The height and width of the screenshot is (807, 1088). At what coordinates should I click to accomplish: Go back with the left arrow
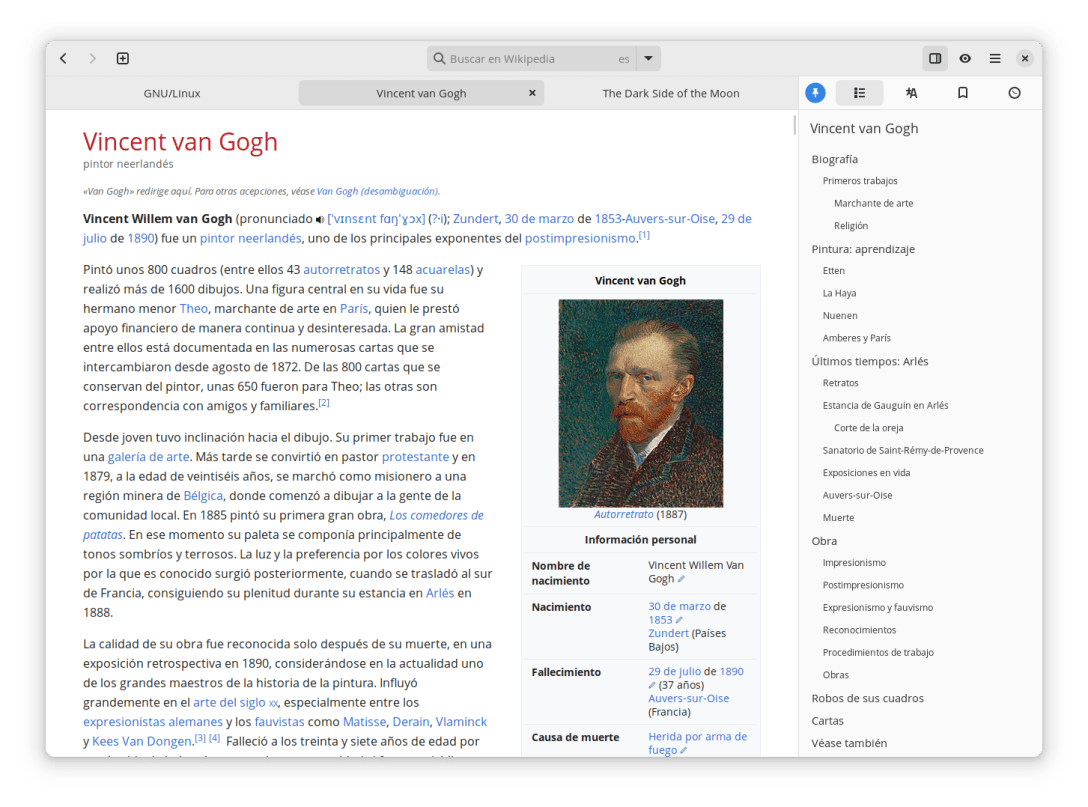[x=63, y=58]
